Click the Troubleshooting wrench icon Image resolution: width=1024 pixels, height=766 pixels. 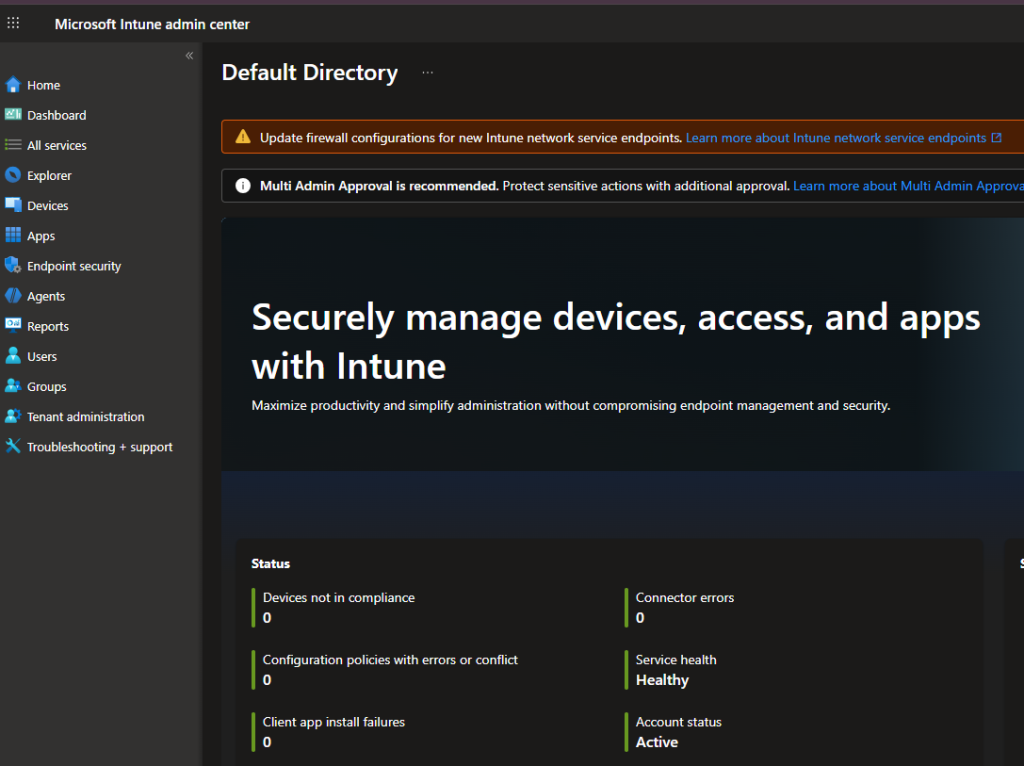coord(13,446)
